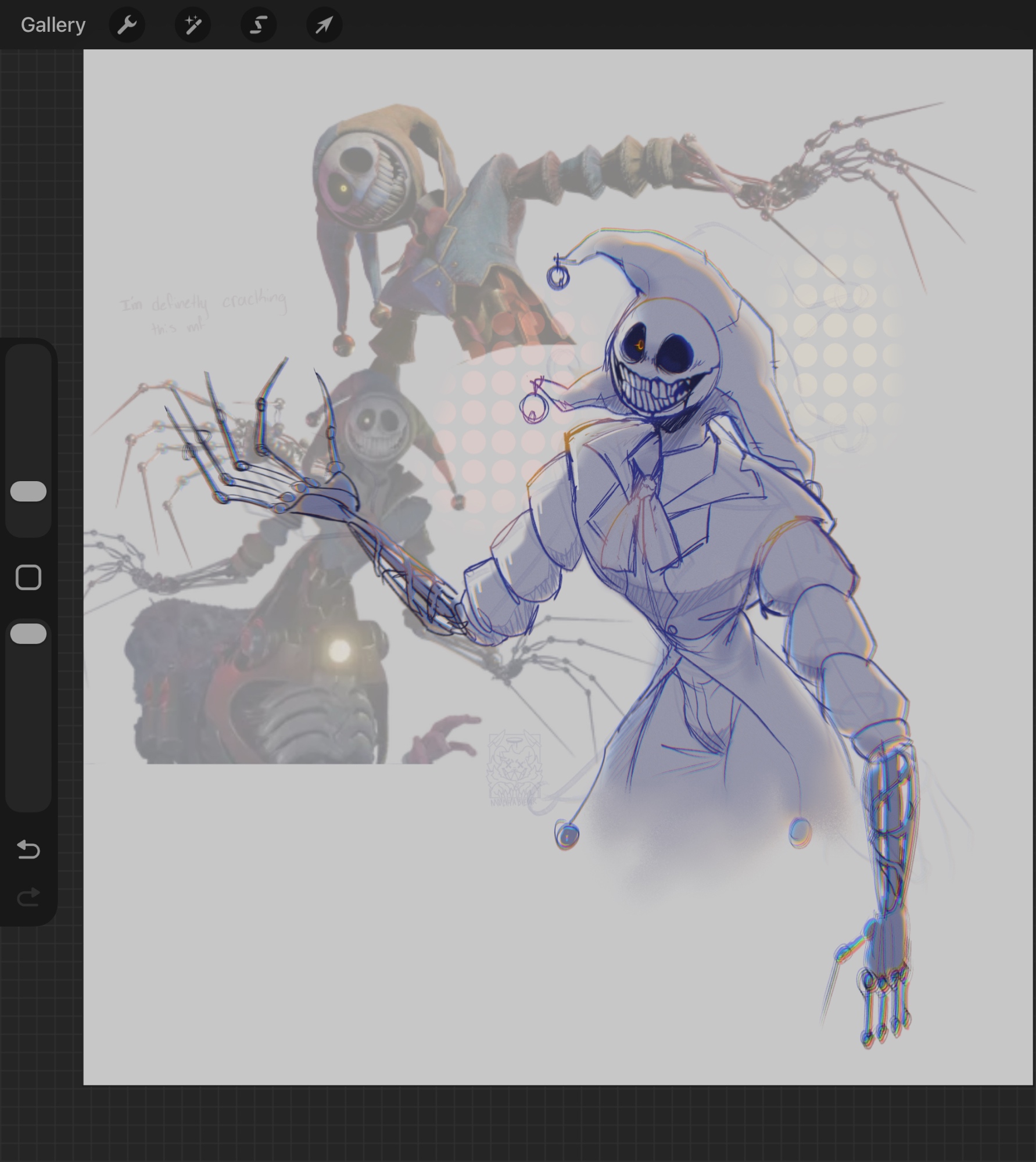Activate the Selection tool
The width and height of the screenshot is (1036, 1162).
(x=259, y=25)
